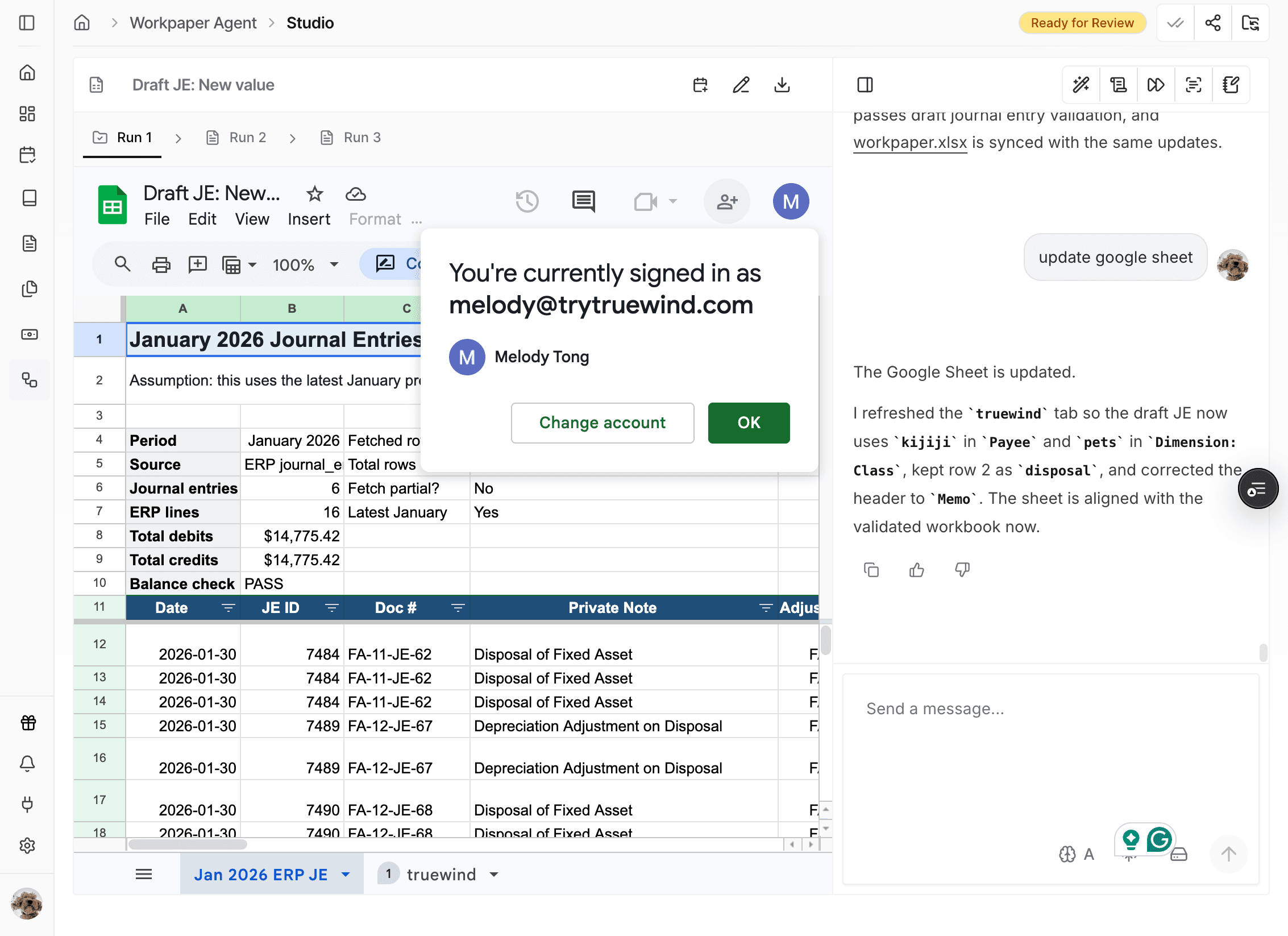
Task: Click the document scan icon in chat toolbar
Action: pyautogui.click(x=1193, y=84)
